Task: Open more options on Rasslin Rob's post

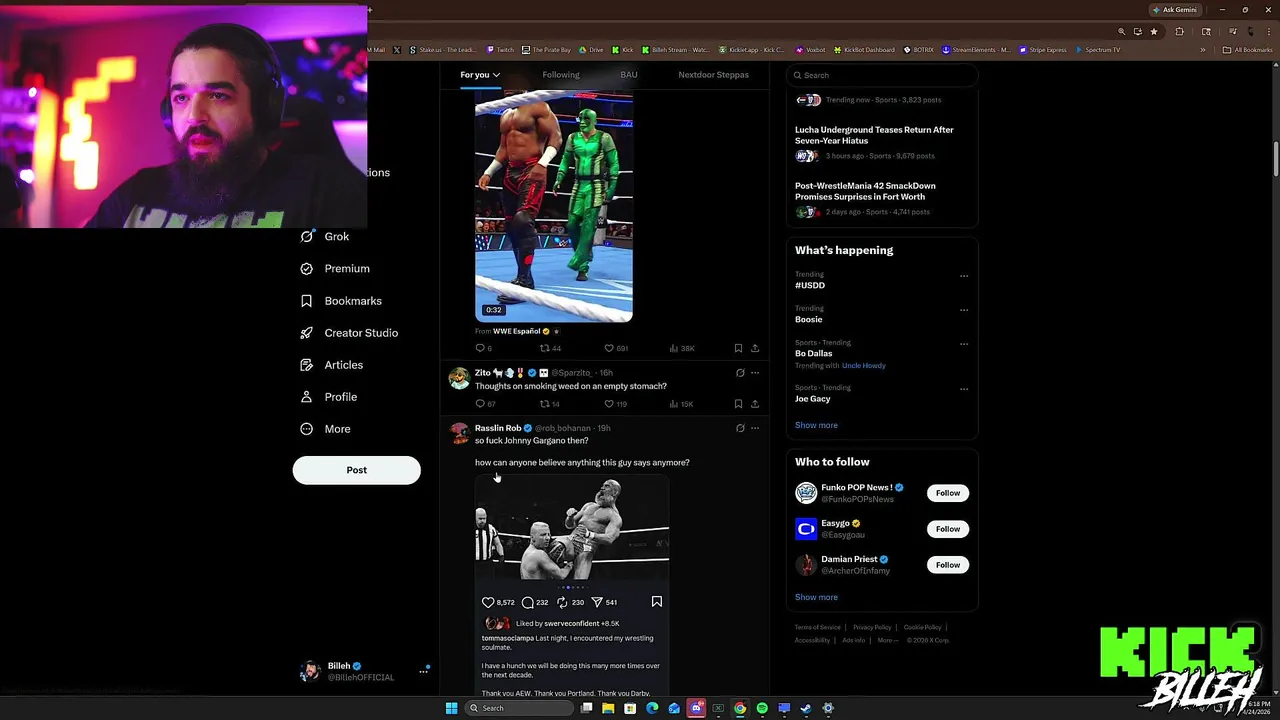Action: coord(755,428)
